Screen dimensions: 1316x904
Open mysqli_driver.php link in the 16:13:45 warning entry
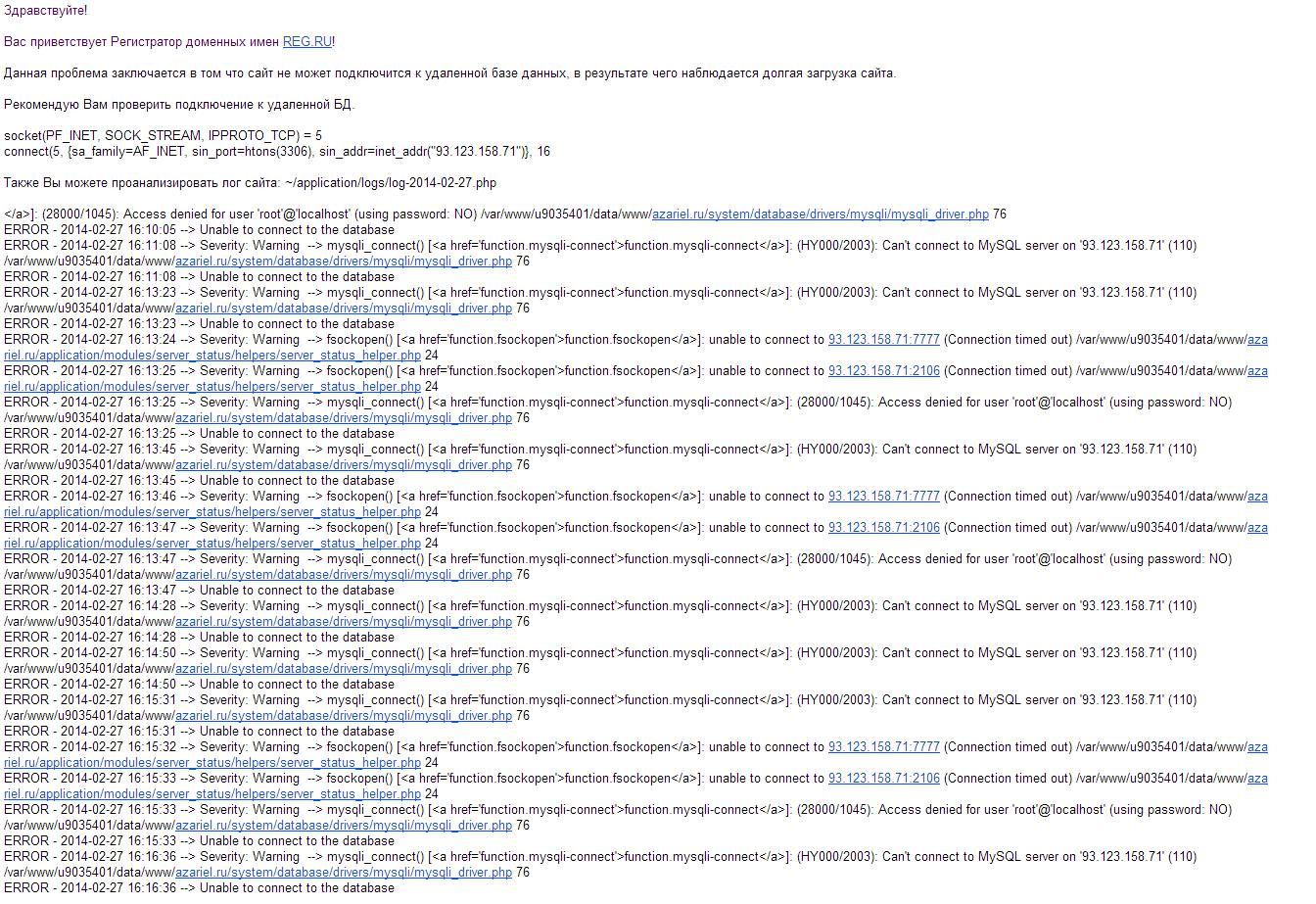[x=344, y=465]
